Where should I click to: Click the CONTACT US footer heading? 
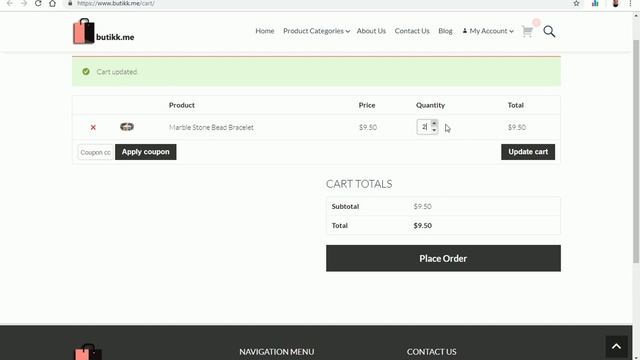click(431, 352)
